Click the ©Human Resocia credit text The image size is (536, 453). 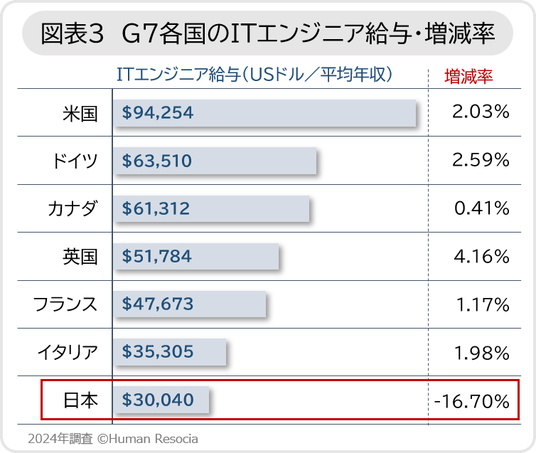click(148, 439)
